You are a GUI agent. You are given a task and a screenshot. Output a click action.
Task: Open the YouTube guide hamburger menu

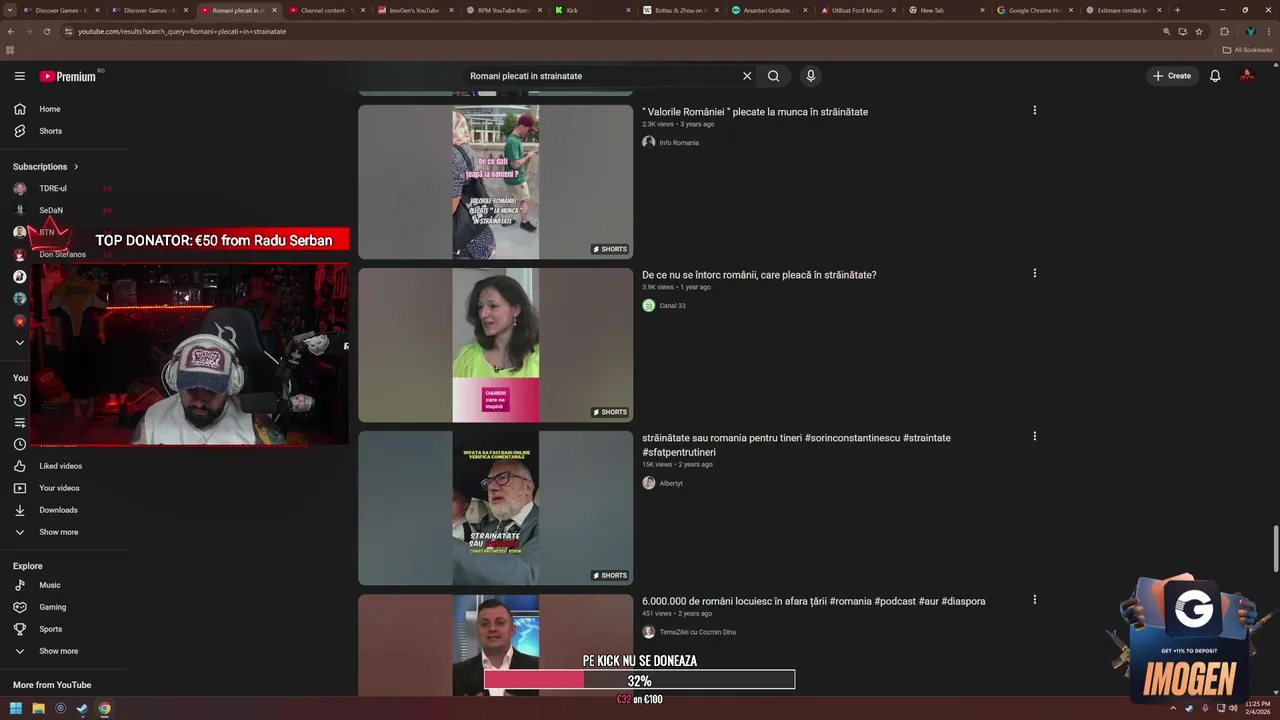coord(19,76)
